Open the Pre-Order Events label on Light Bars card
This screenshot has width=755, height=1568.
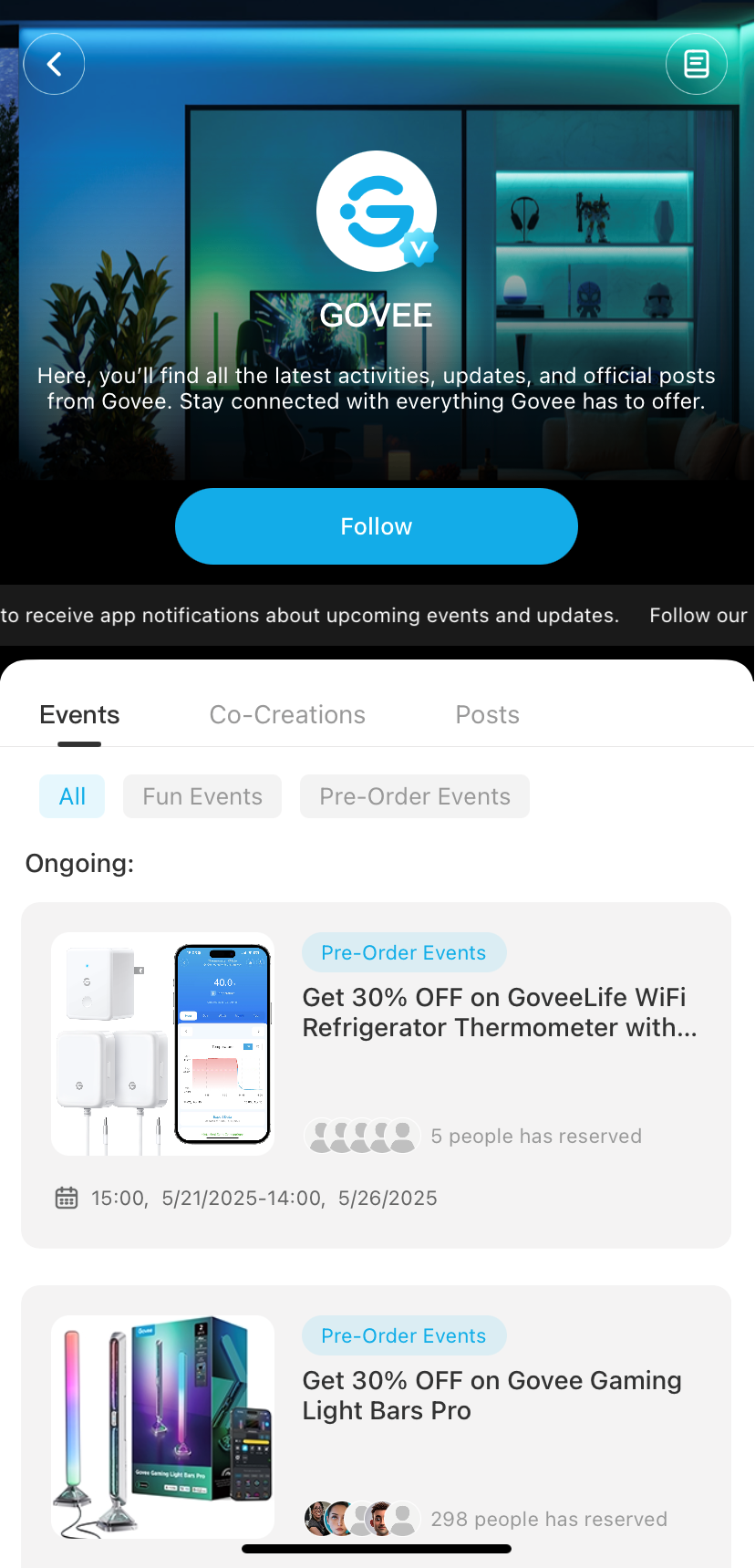(x=404, y=1335)
